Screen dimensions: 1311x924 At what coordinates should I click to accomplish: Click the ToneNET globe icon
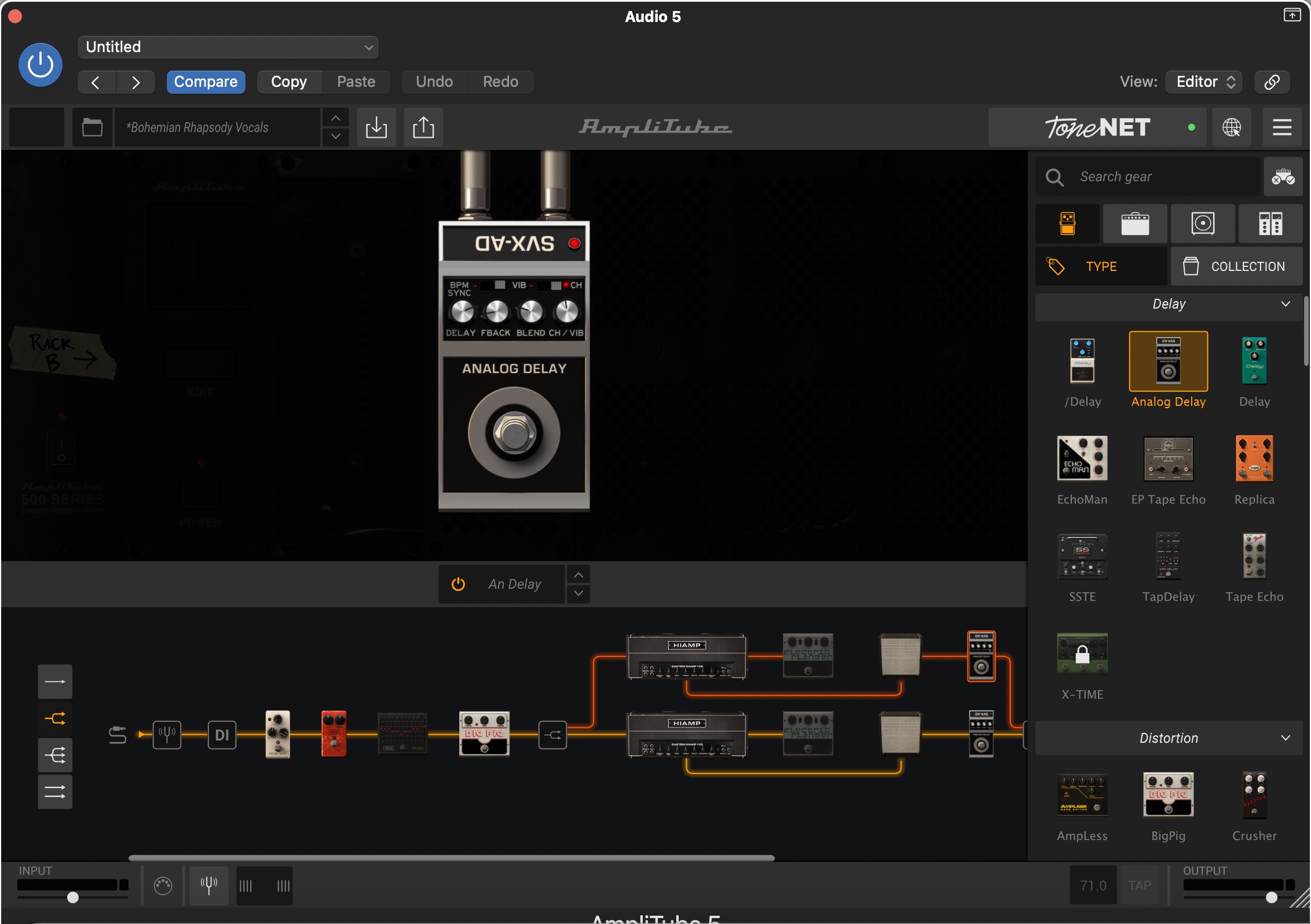click(x=1231, y=127)
